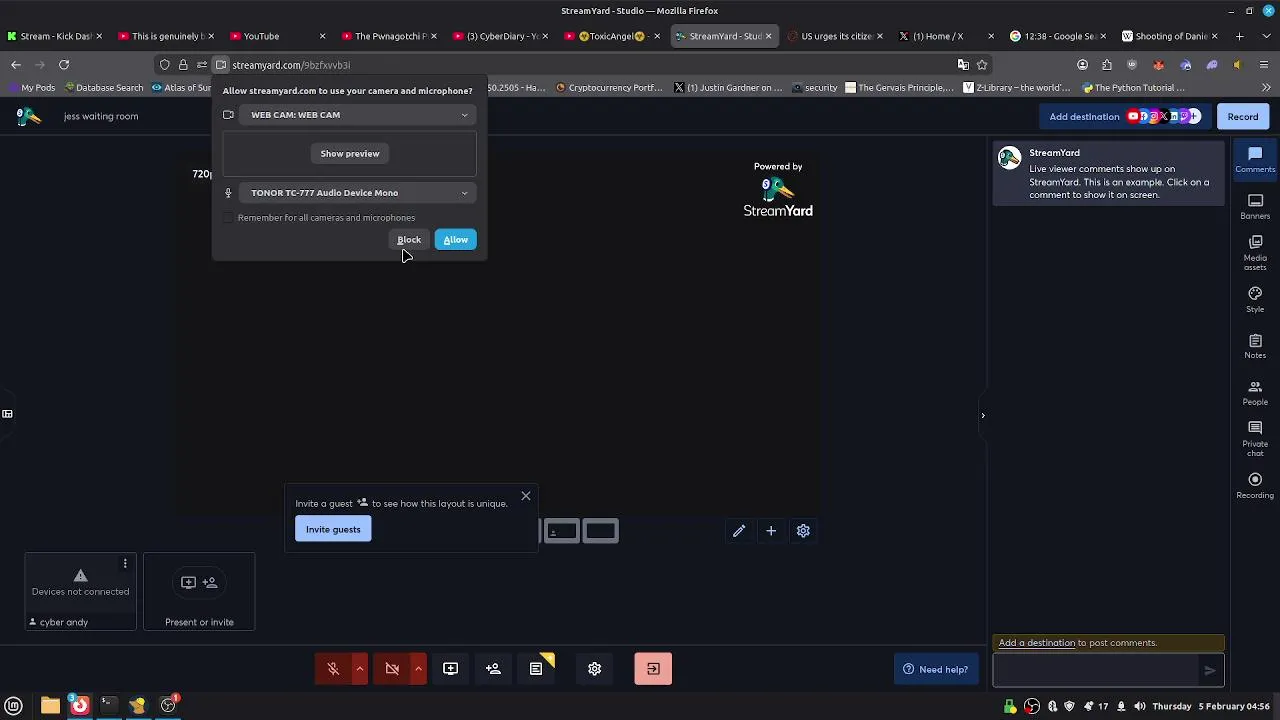Viewport: 1280px width, 720px height.
Task: Check Remember for all cameras and microphones
Action: (x=228, y=218)
